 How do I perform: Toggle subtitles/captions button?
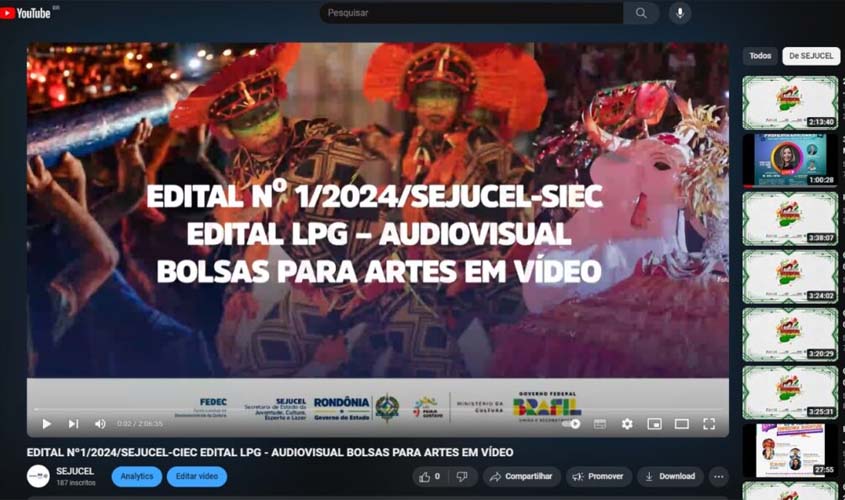pos(600,424)
